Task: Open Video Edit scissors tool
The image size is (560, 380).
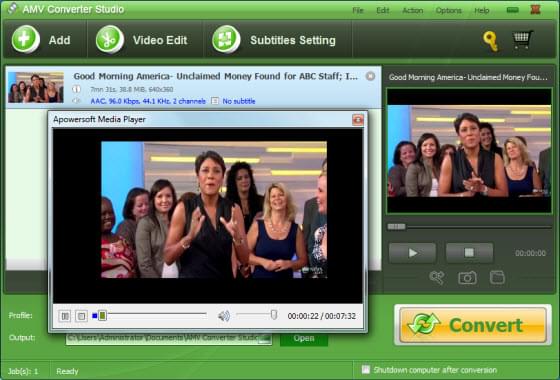Action: pyautogui.click(x=110, y=40)
